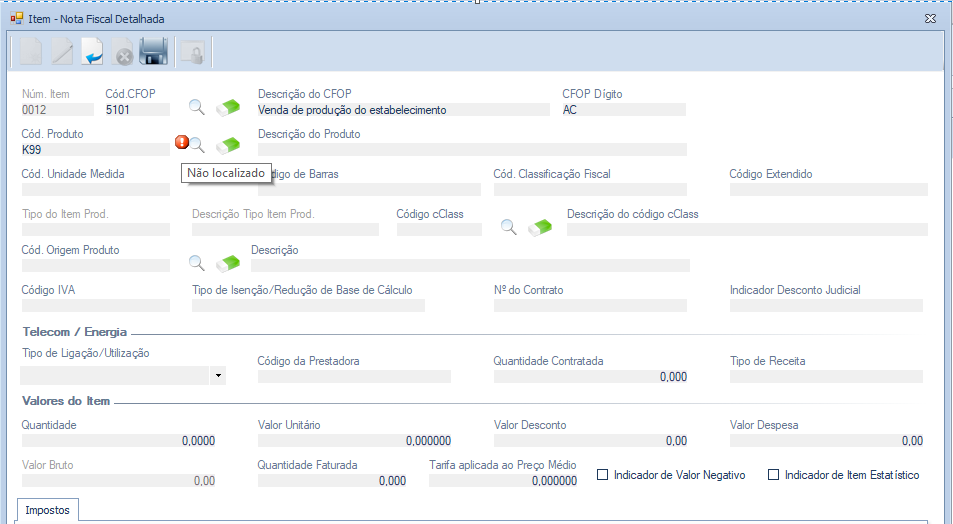The height and width of the screenshot is (524, 953).
Task: Click the undo blue arrow toolbar icon
Action: coord(92,52)
